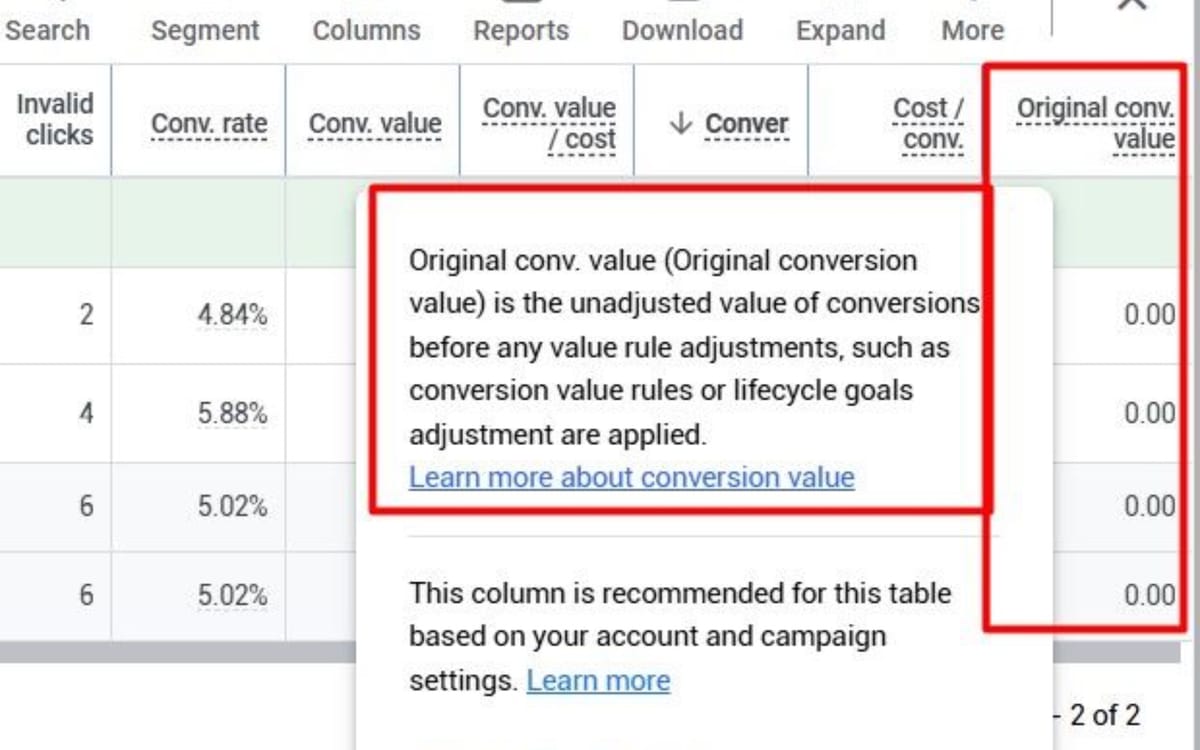Open the Columns customization icon

(366, 30)
